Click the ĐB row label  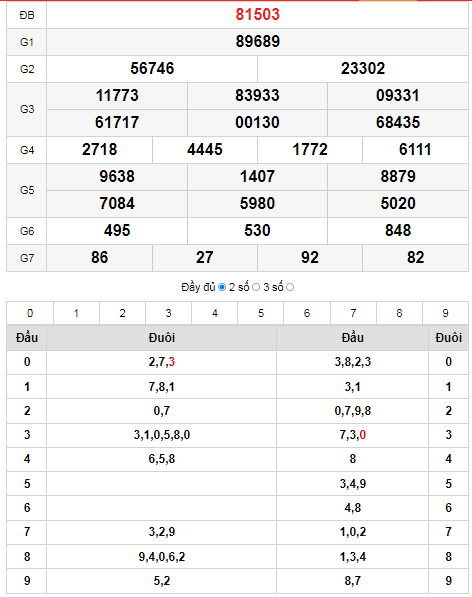[27, 15]
